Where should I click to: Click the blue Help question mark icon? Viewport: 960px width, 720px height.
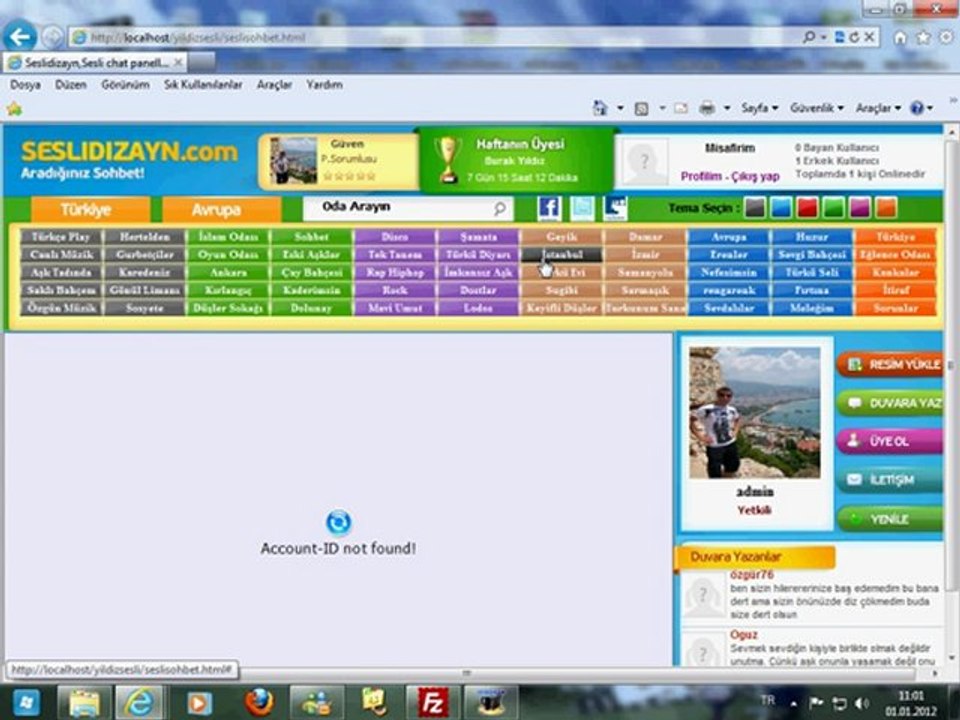pyautogui.click(x=917, y=108)
